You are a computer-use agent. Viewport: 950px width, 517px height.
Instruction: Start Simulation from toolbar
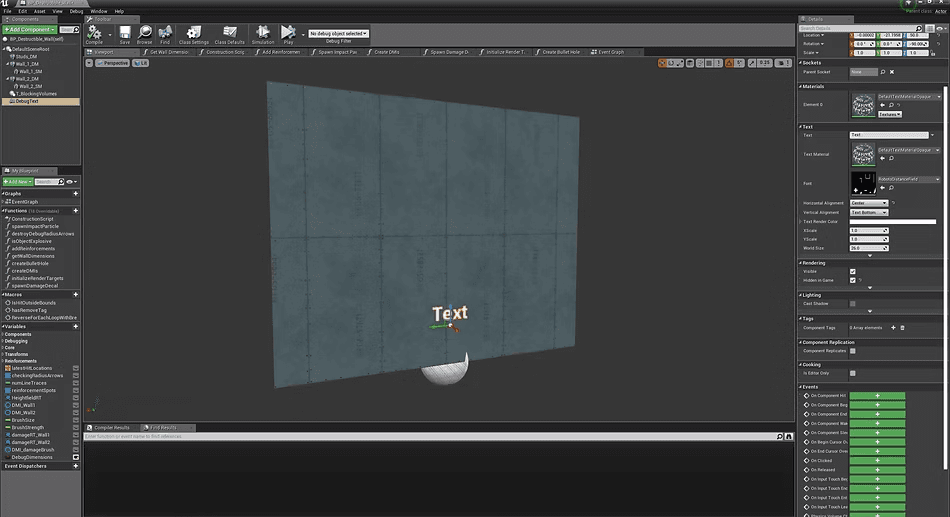pyautogui.click(x=263, y=34)
